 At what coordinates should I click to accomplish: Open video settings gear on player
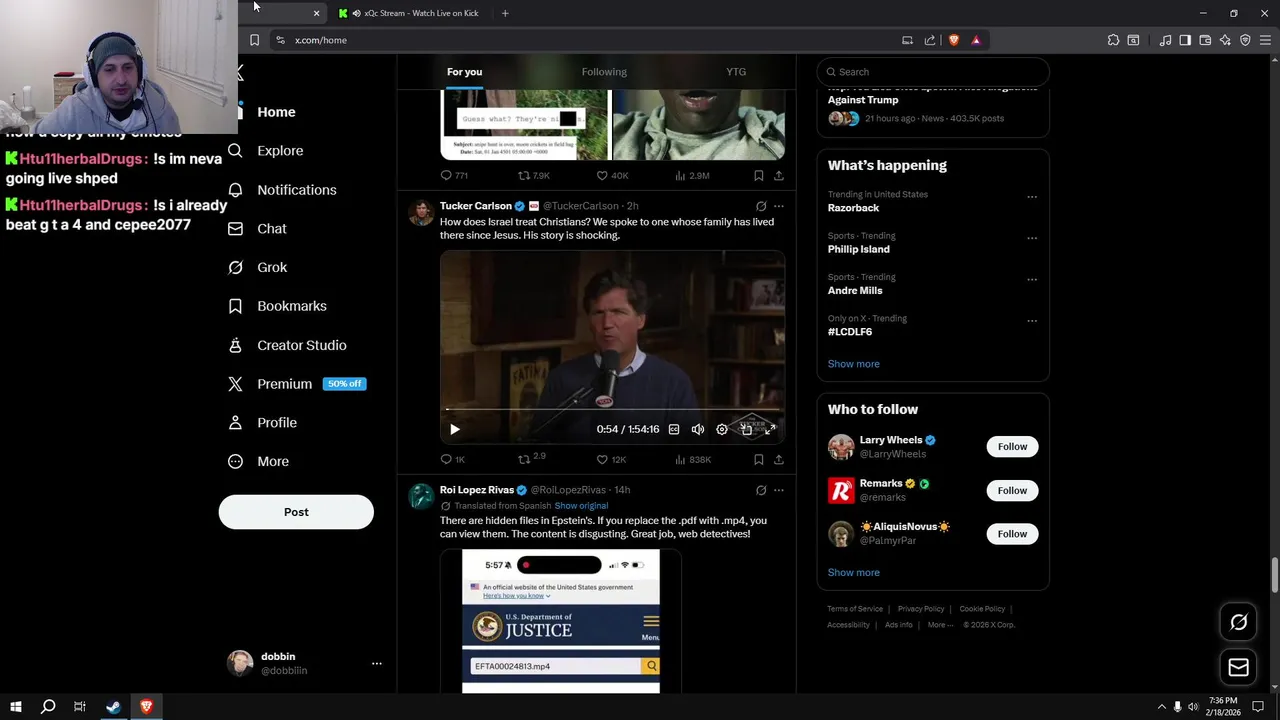pyautogui.click(x=722, y=429)
